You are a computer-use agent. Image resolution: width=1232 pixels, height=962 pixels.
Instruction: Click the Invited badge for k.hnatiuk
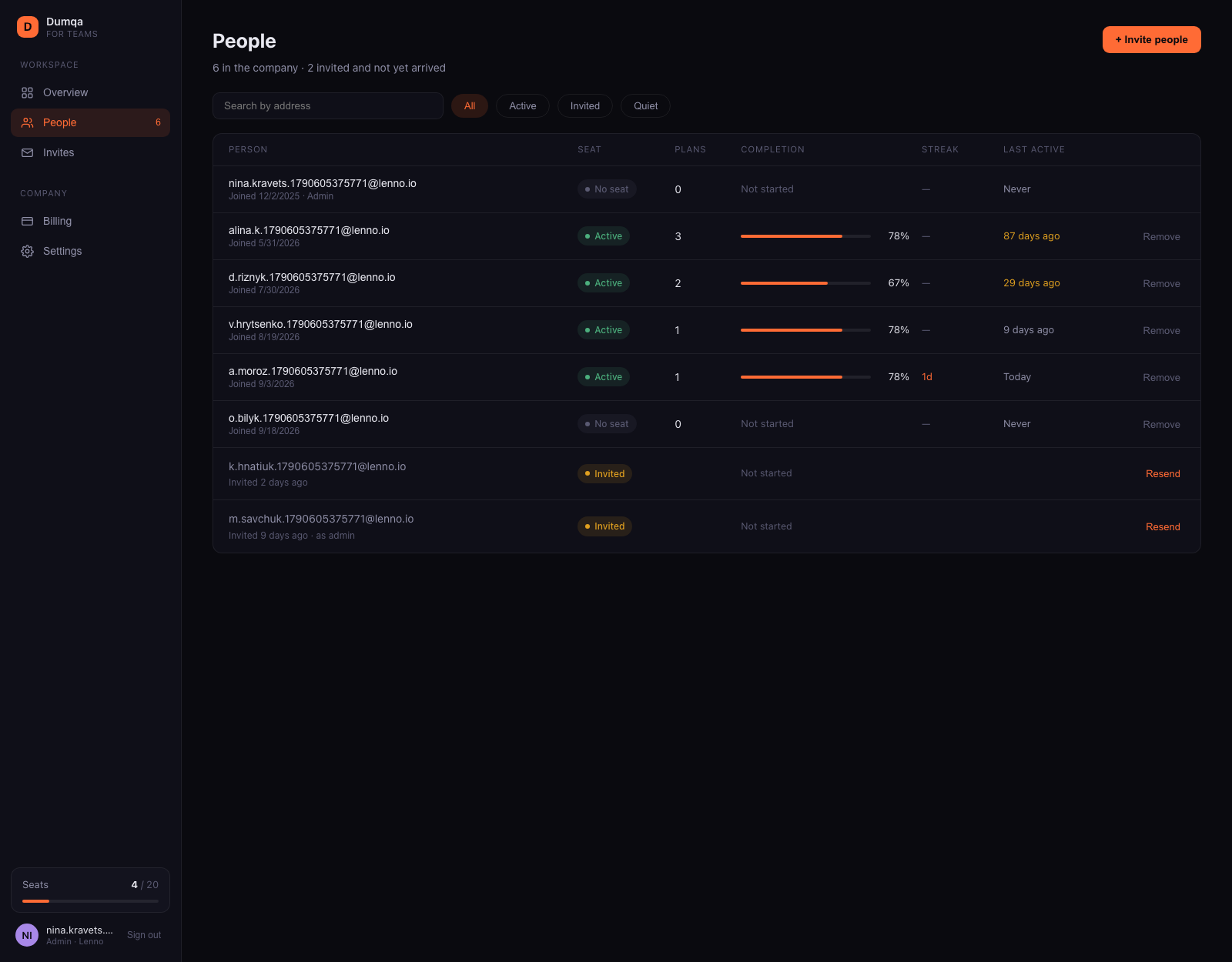pyautogui.click(x=604, y=474)
